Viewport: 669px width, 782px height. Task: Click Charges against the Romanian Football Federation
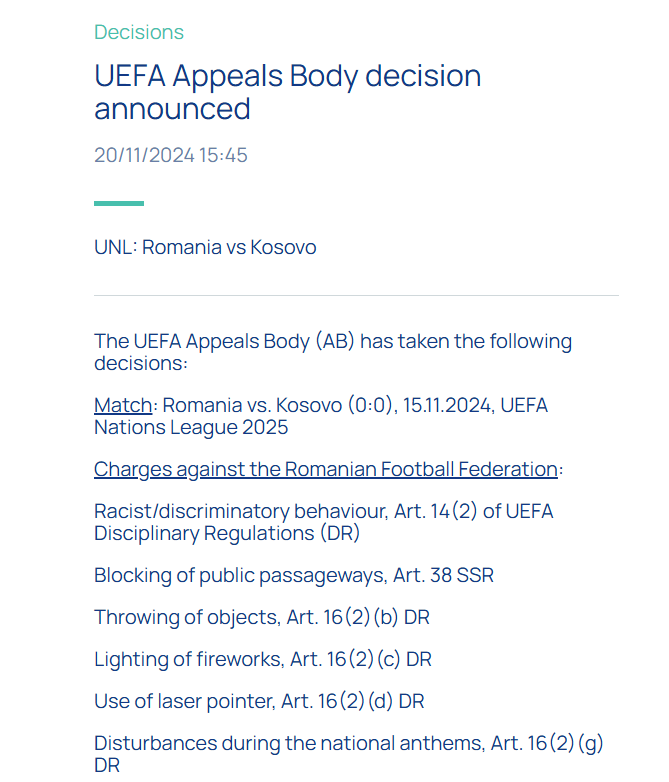[326, 469]
